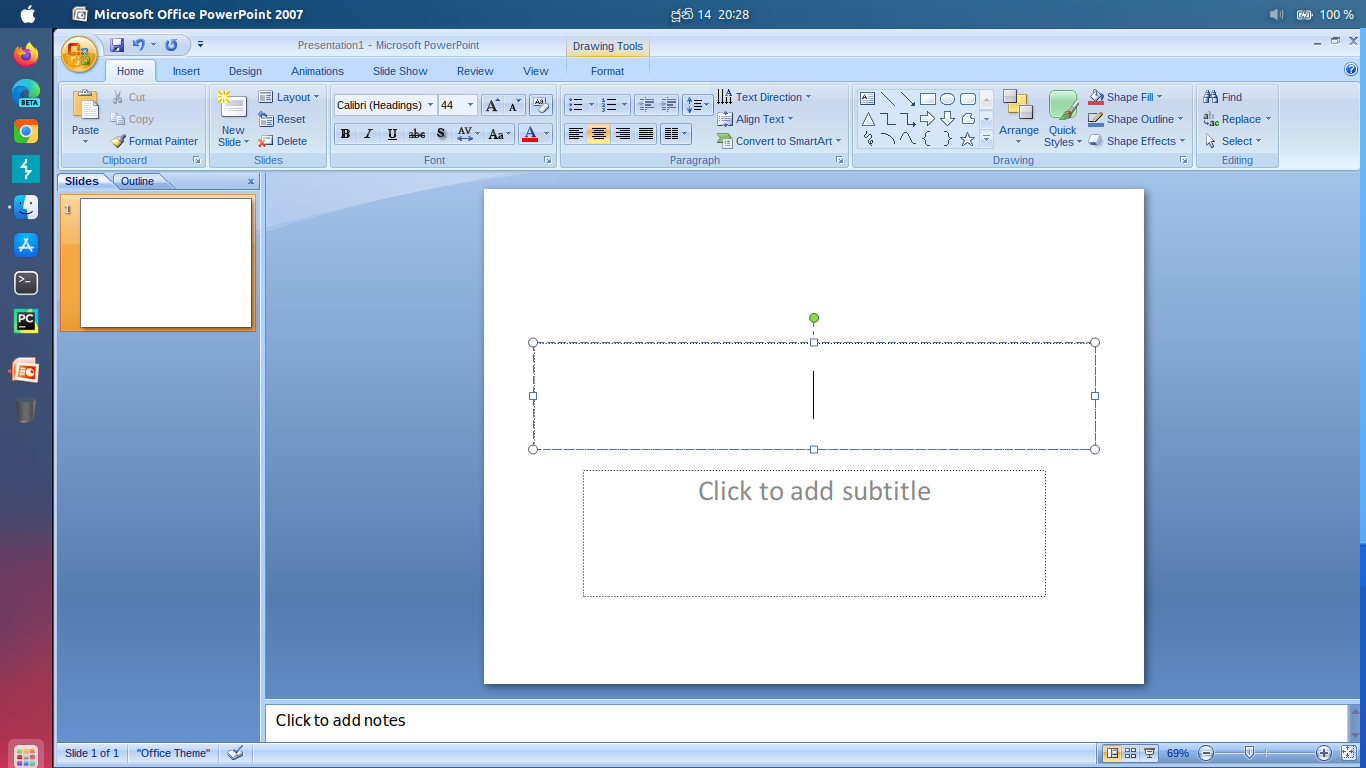Image resolution: width=1366 pixels, height=768 pixels.
Task: Select the Down Arrow shape
Action: tap(947, 119)
